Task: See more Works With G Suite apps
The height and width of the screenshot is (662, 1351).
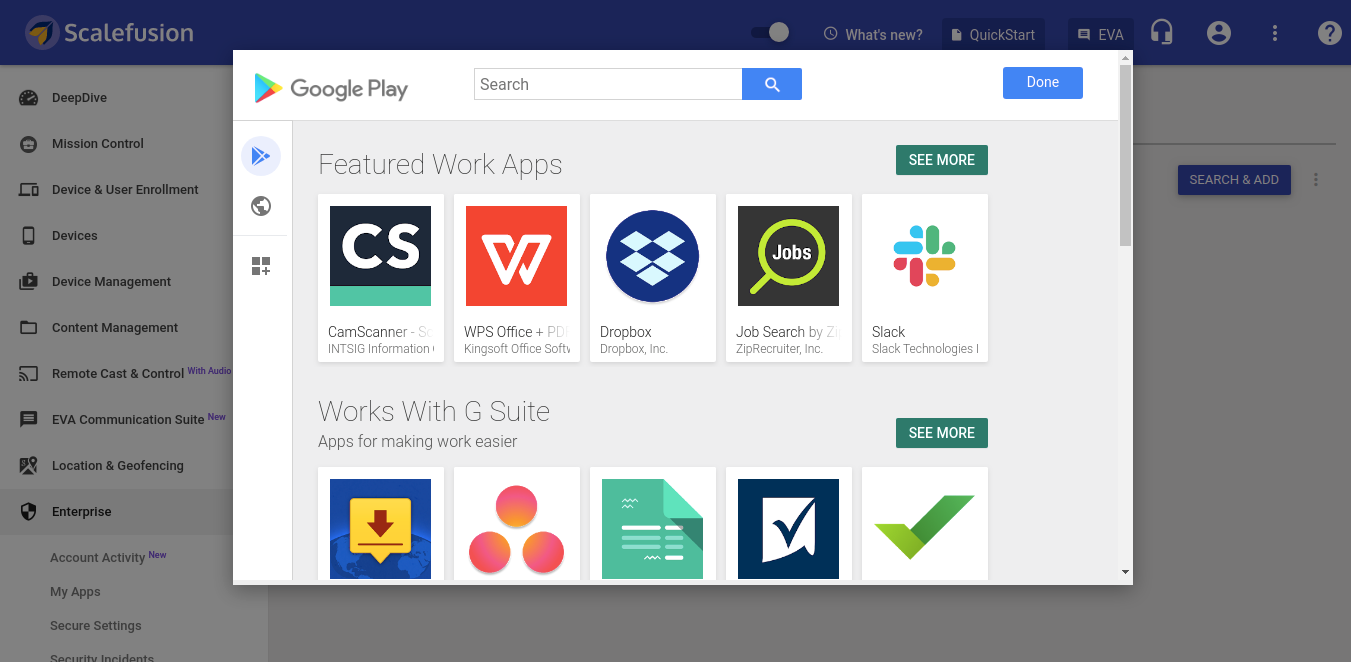Action: (942, 433)
